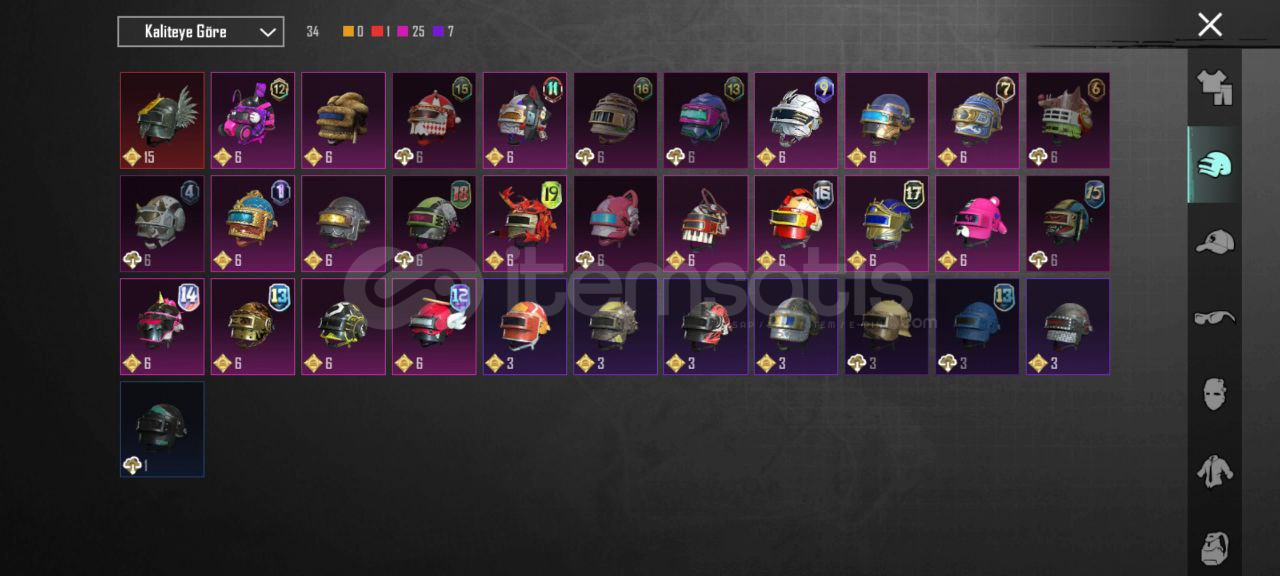Viewport: 1280px width, 576px height.
Task: Choose the red lobster helmet level 19
Action: (x=525, y=224)
